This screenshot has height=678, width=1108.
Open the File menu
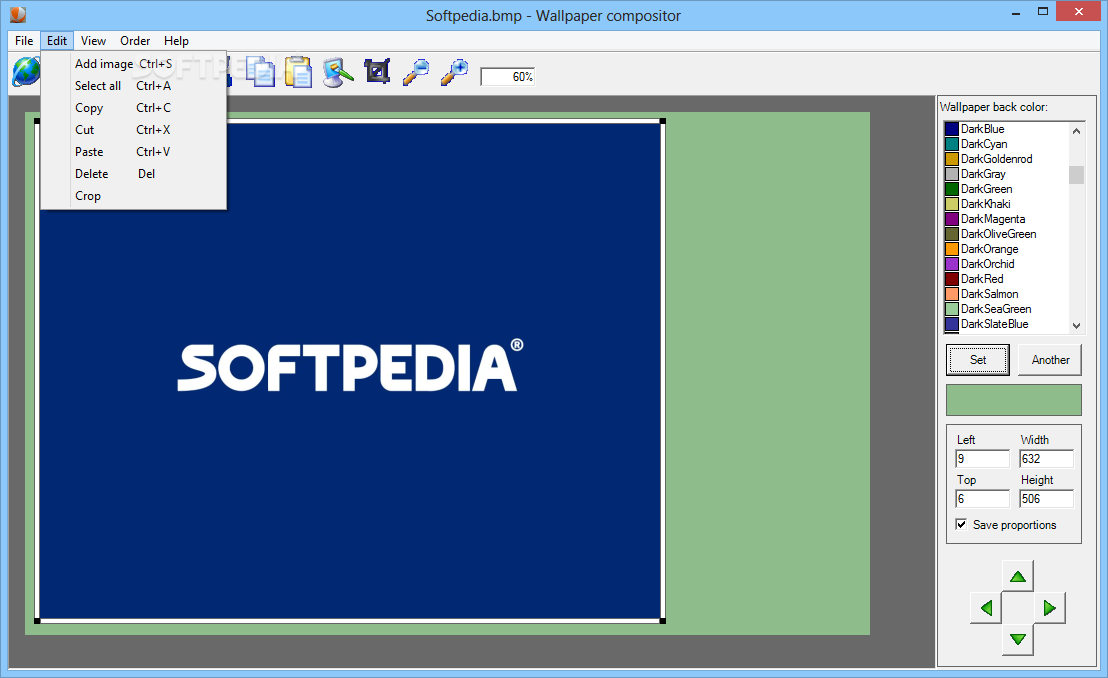coord(24,41)
